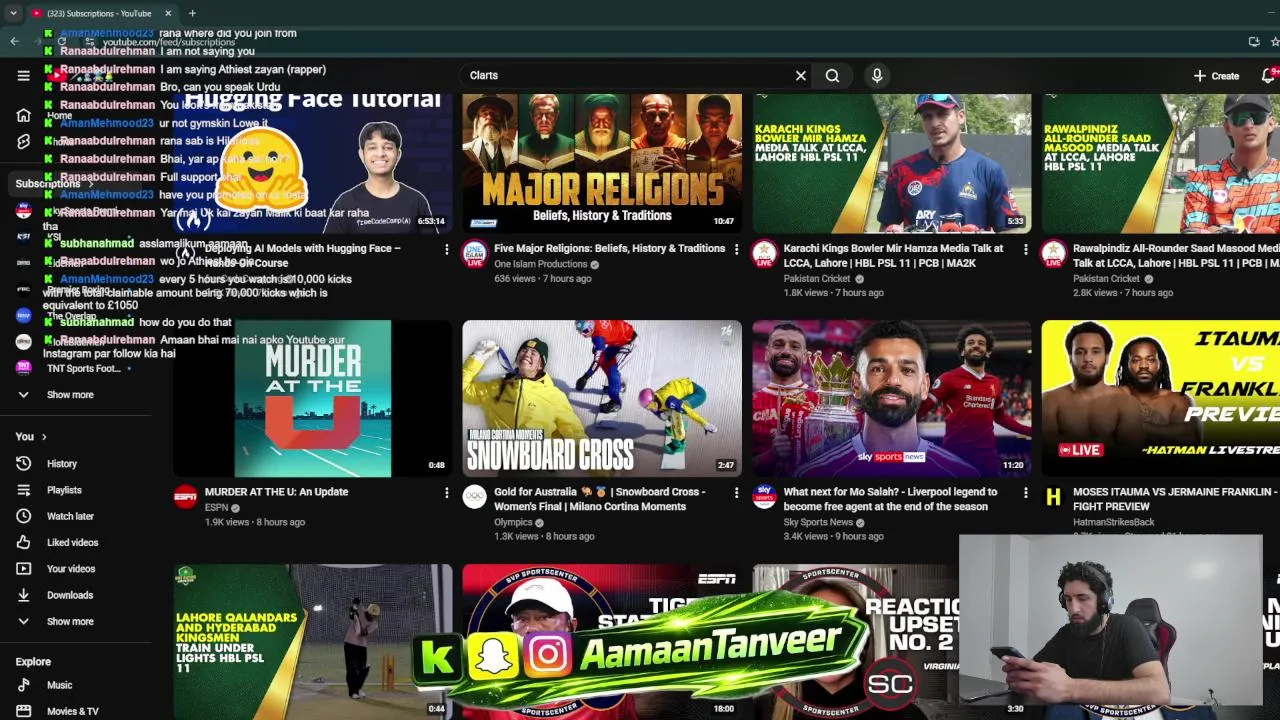Play the Major Religions thumbnail
1280x720 pixels.
pos(602,163)
